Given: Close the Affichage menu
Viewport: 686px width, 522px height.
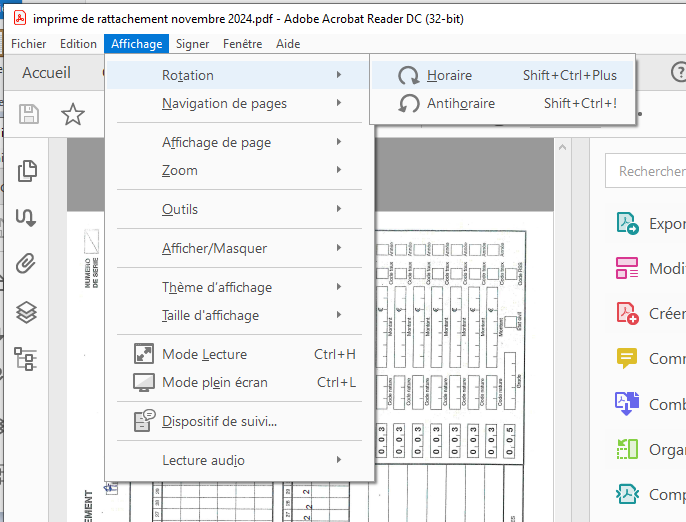Looking at the screenshot, I should point(136,44).
